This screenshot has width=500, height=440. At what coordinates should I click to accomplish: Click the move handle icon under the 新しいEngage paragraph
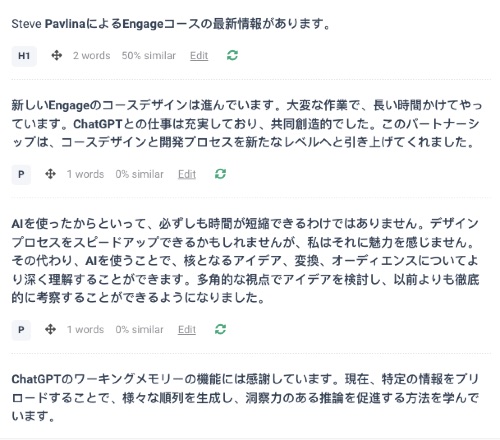pyautogui.click(x=50, y=174)
